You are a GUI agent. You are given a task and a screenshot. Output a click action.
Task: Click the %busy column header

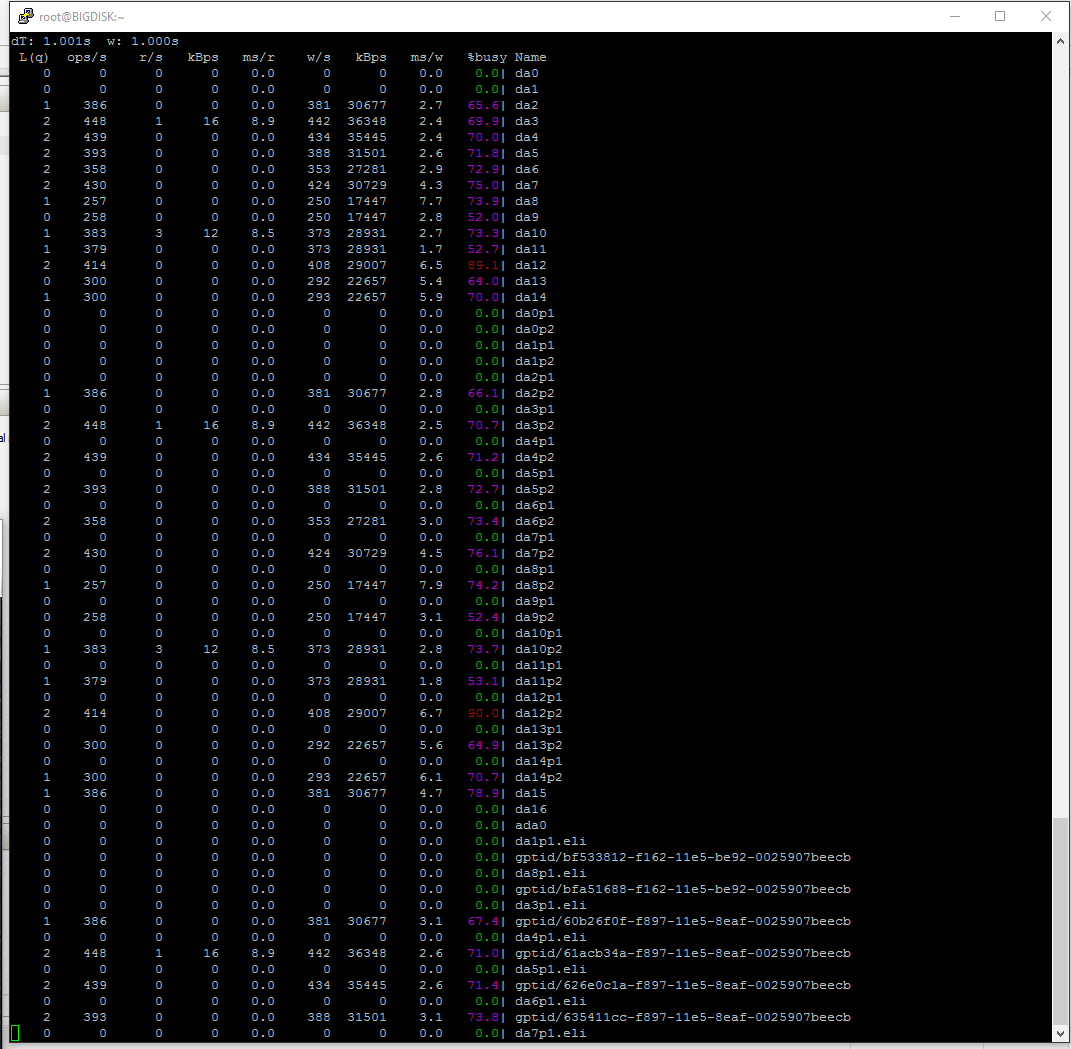(487, 57)
